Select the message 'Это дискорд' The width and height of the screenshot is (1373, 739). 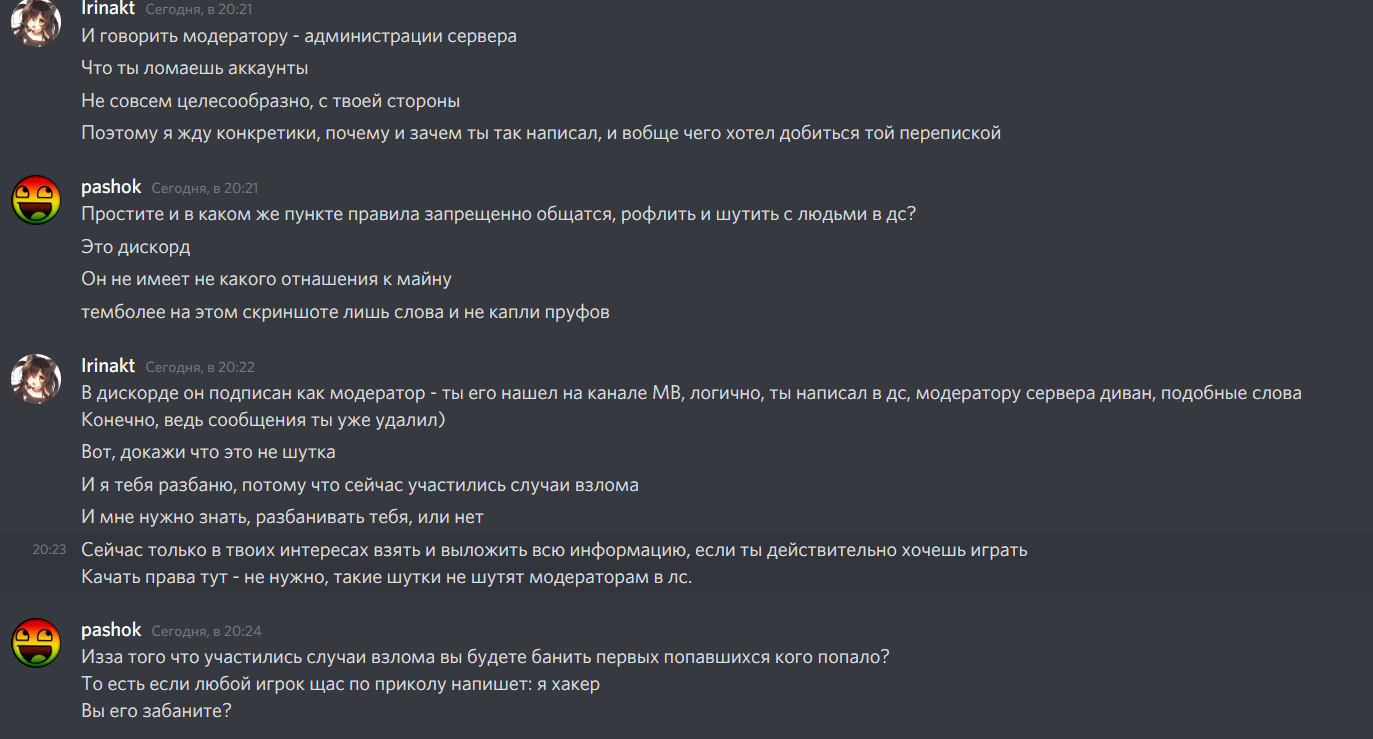[136, 247]
